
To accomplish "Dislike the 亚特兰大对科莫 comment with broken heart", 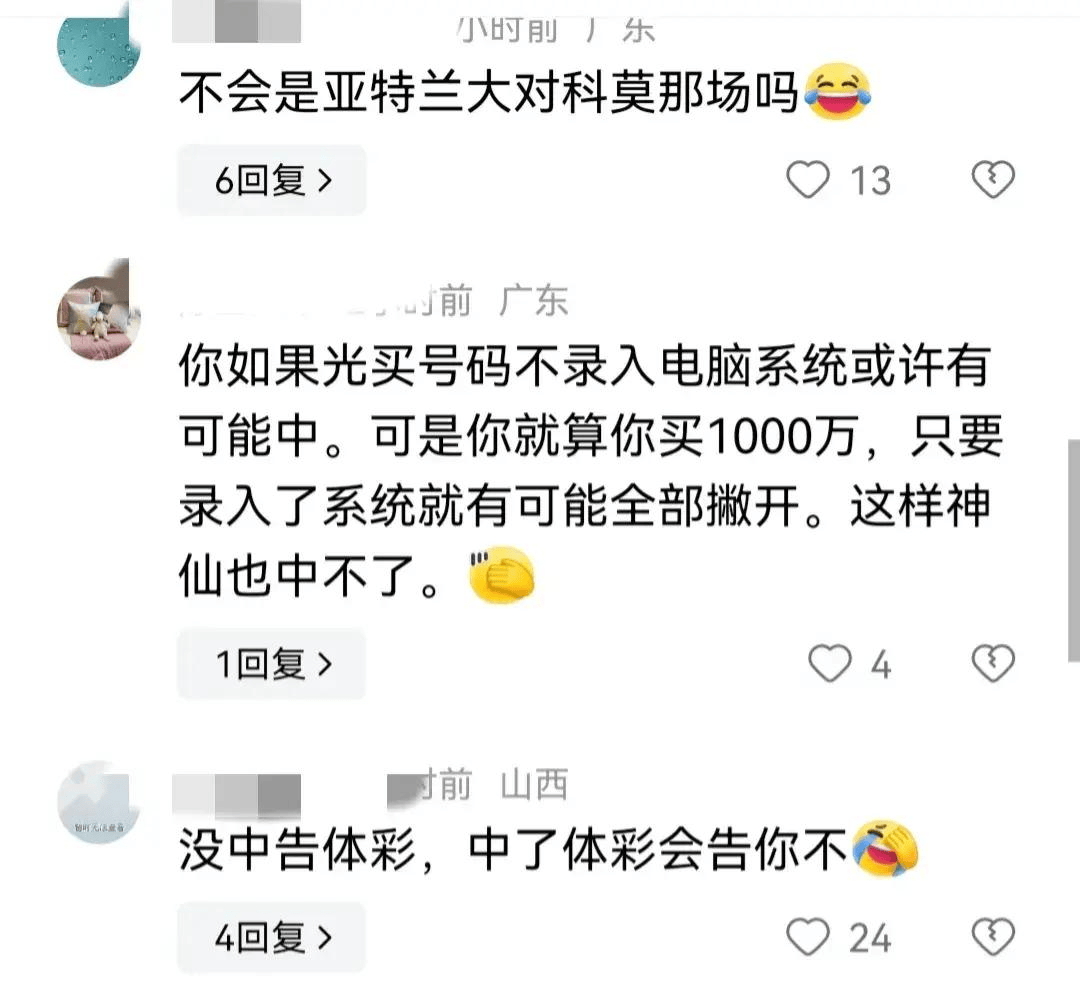I will pyautogui.click(x=993, y=180).
